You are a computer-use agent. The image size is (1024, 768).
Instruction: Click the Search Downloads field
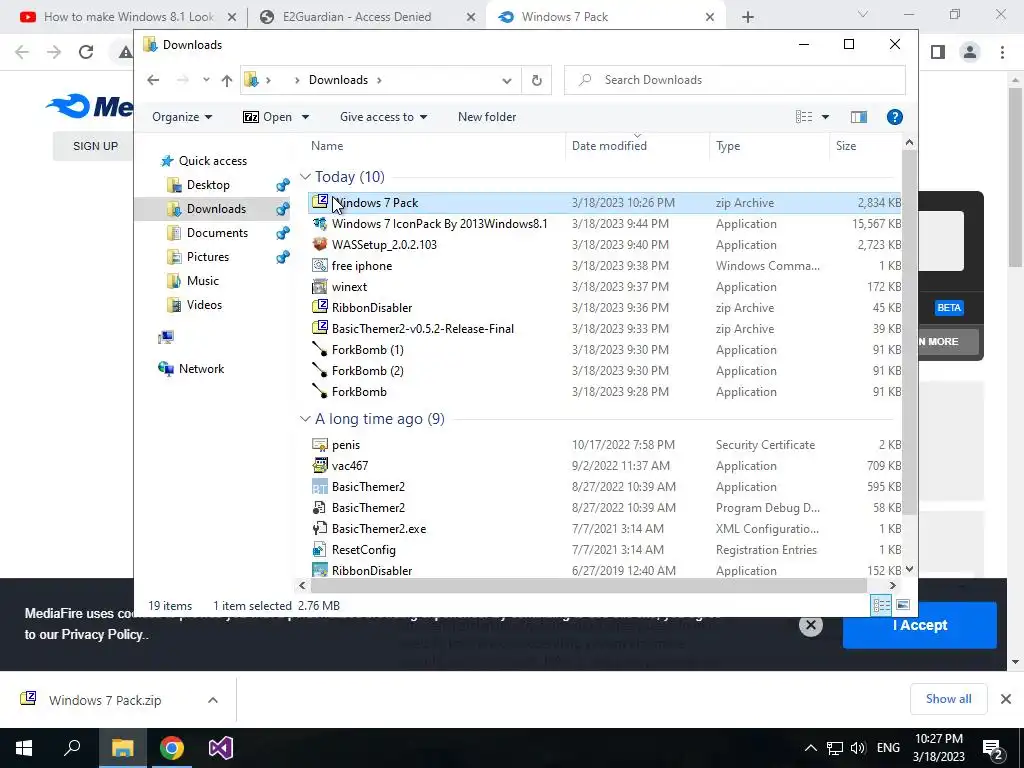735,80
